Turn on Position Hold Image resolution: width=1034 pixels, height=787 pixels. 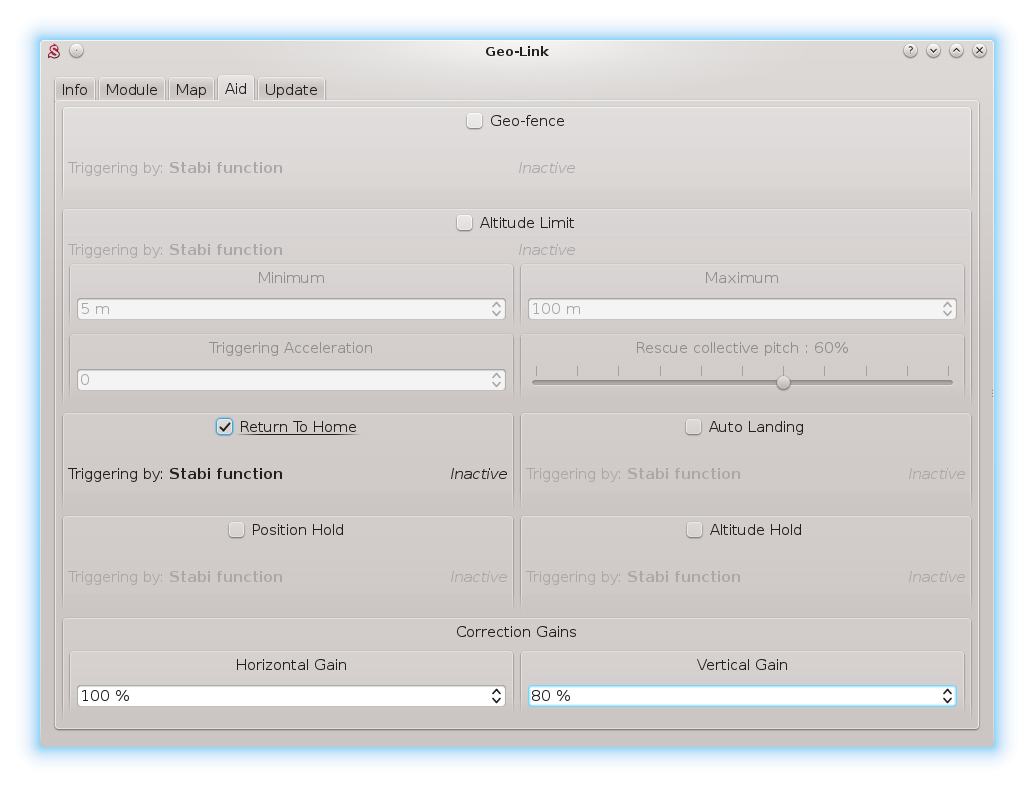(x=237, y=530)
